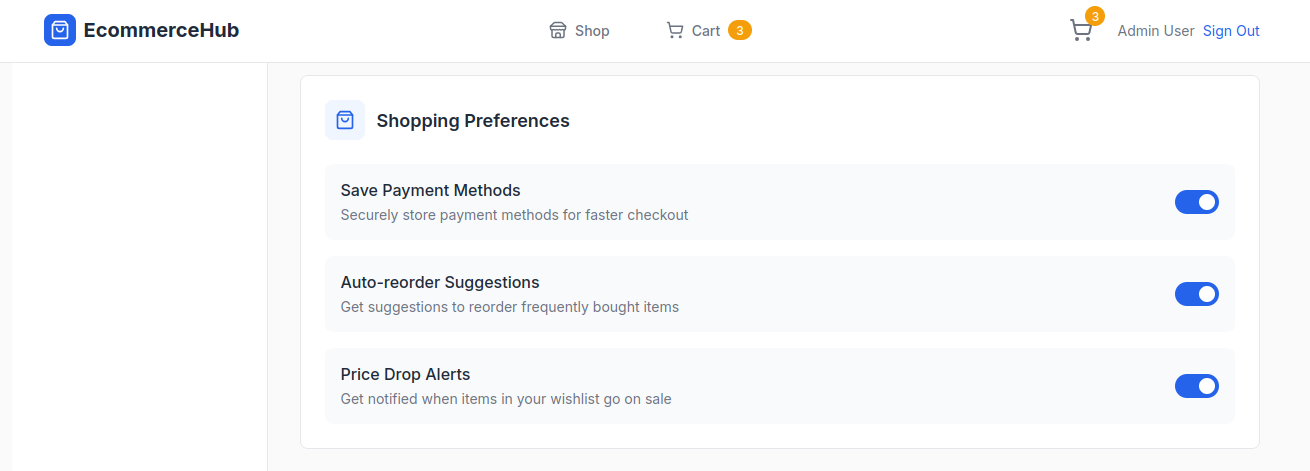Click the Admin User name
This screenshot has height=471, width=1310.
(1155, 31)
